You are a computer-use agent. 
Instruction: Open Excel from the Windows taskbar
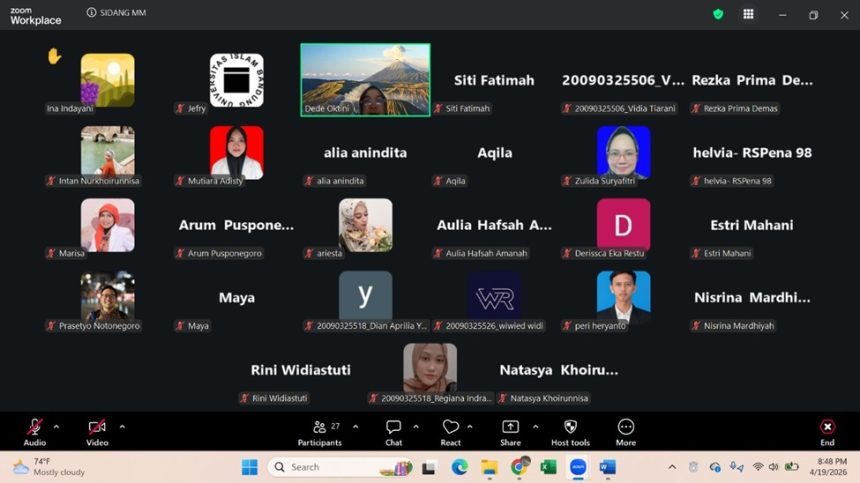pyautogui.click(x=548, y=467)
